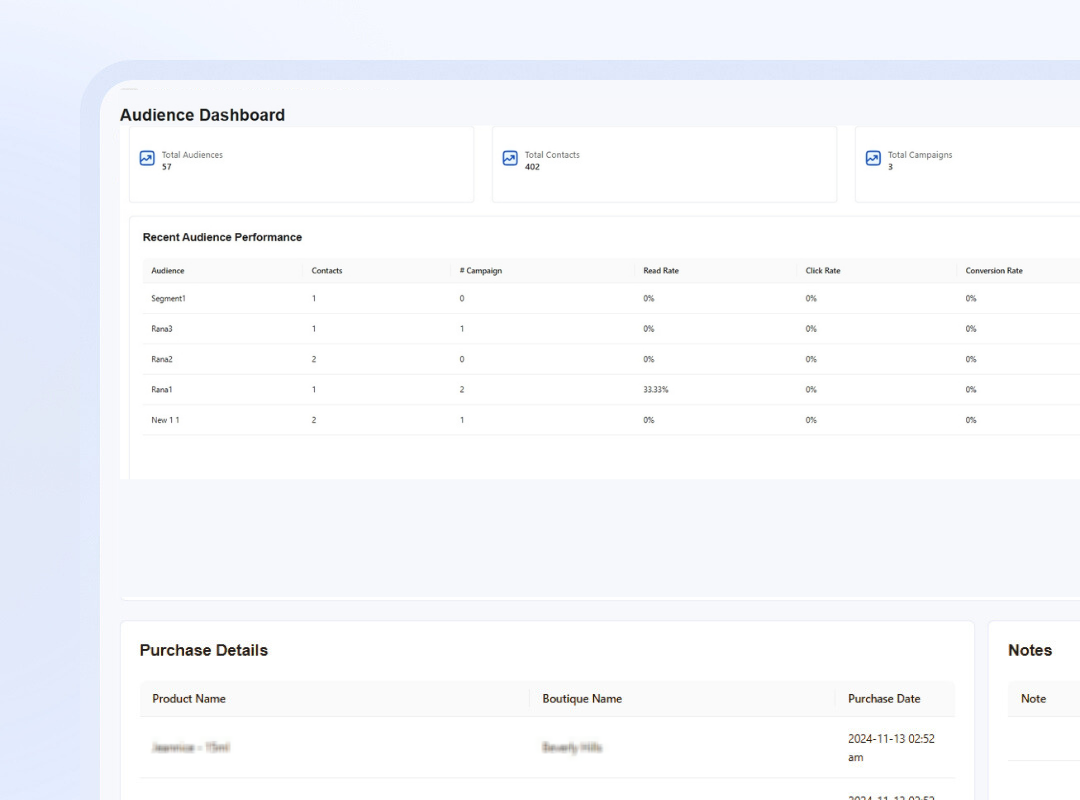Image resolution: width=1080 pixels, height=800 pixels.
Task: Select the 2024-11-13 02:52 am purchase row
Action: (x=548, y=748)
